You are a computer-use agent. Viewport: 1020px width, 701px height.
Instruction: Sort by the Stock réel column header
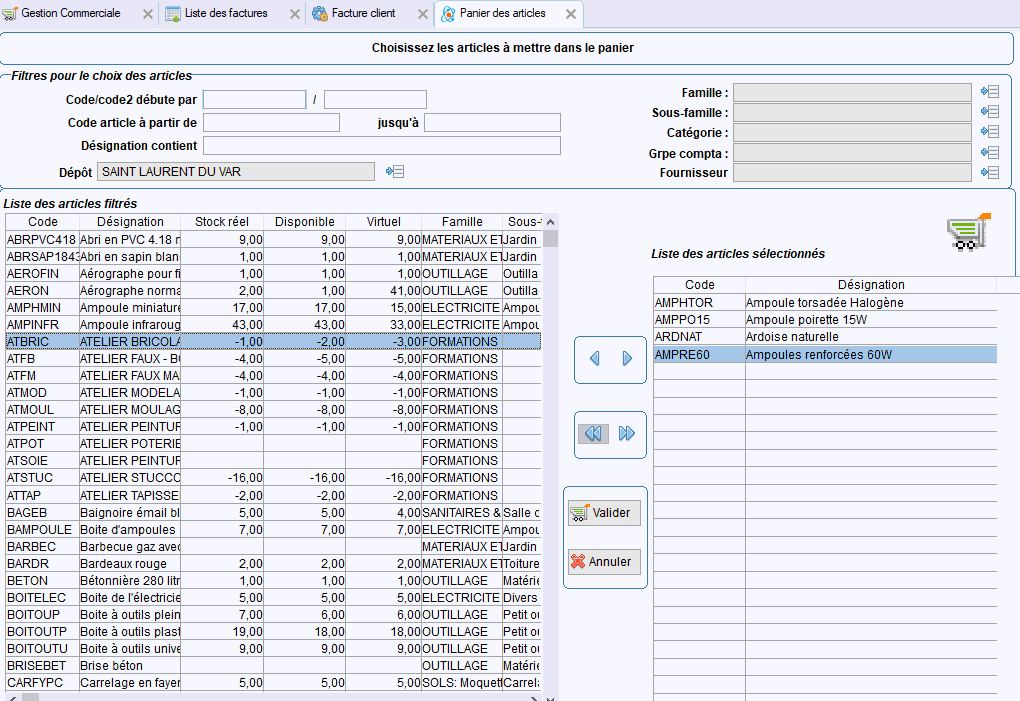(222, 222)
